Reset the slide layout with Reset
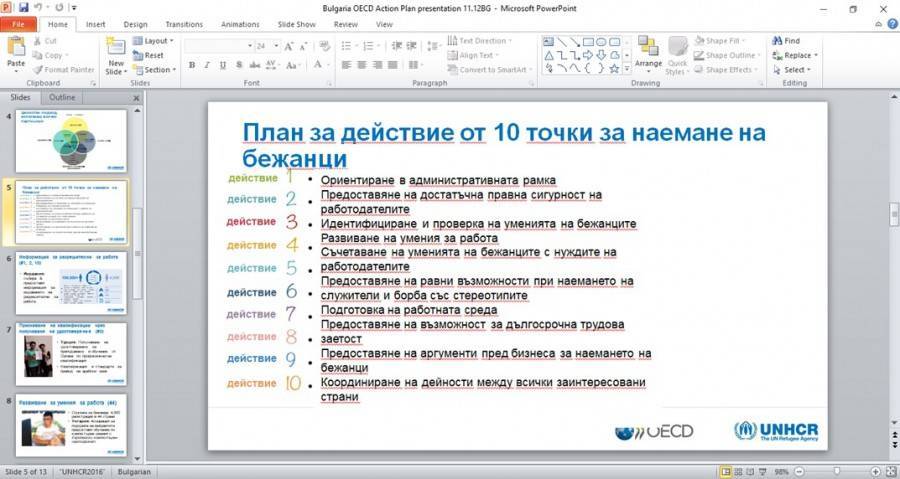 point(149,56)
